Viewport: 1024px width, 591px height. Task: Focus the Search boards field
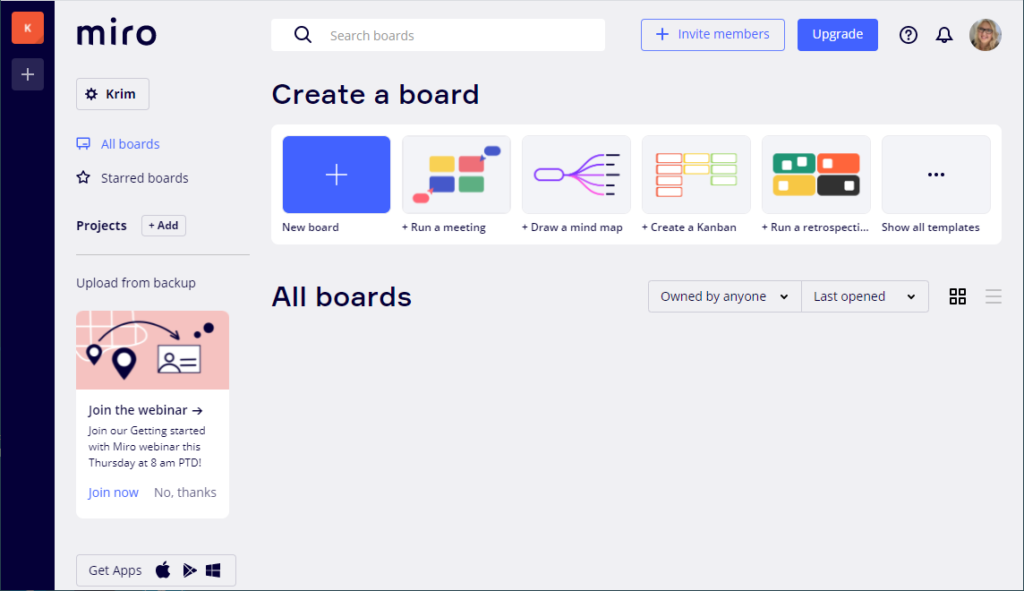click(438, 35)
